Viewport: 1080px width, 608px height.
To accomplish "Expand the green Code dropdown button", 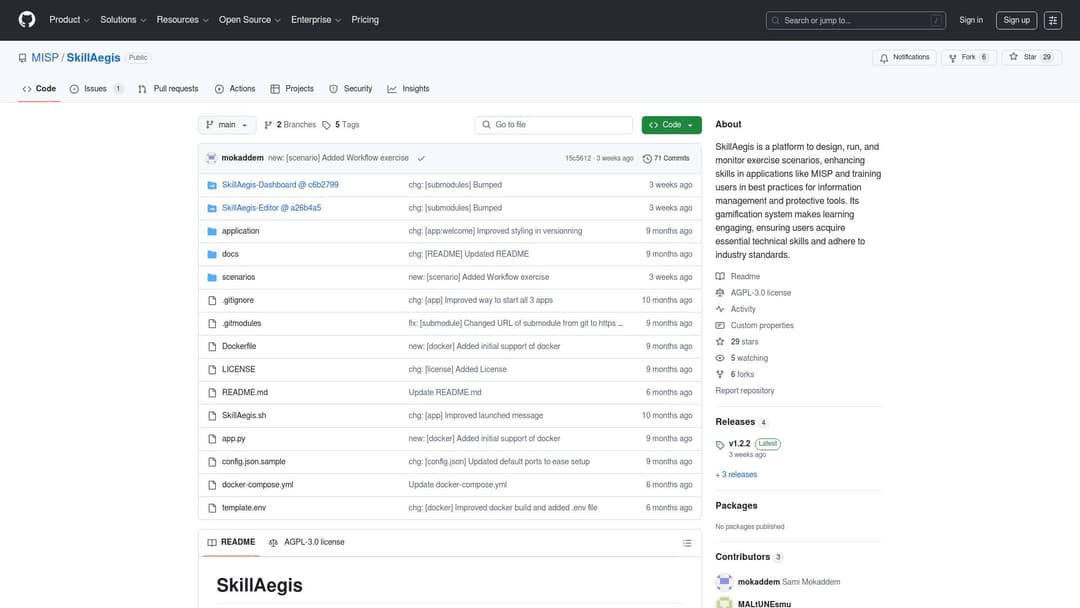I will [x=671, y=125].
